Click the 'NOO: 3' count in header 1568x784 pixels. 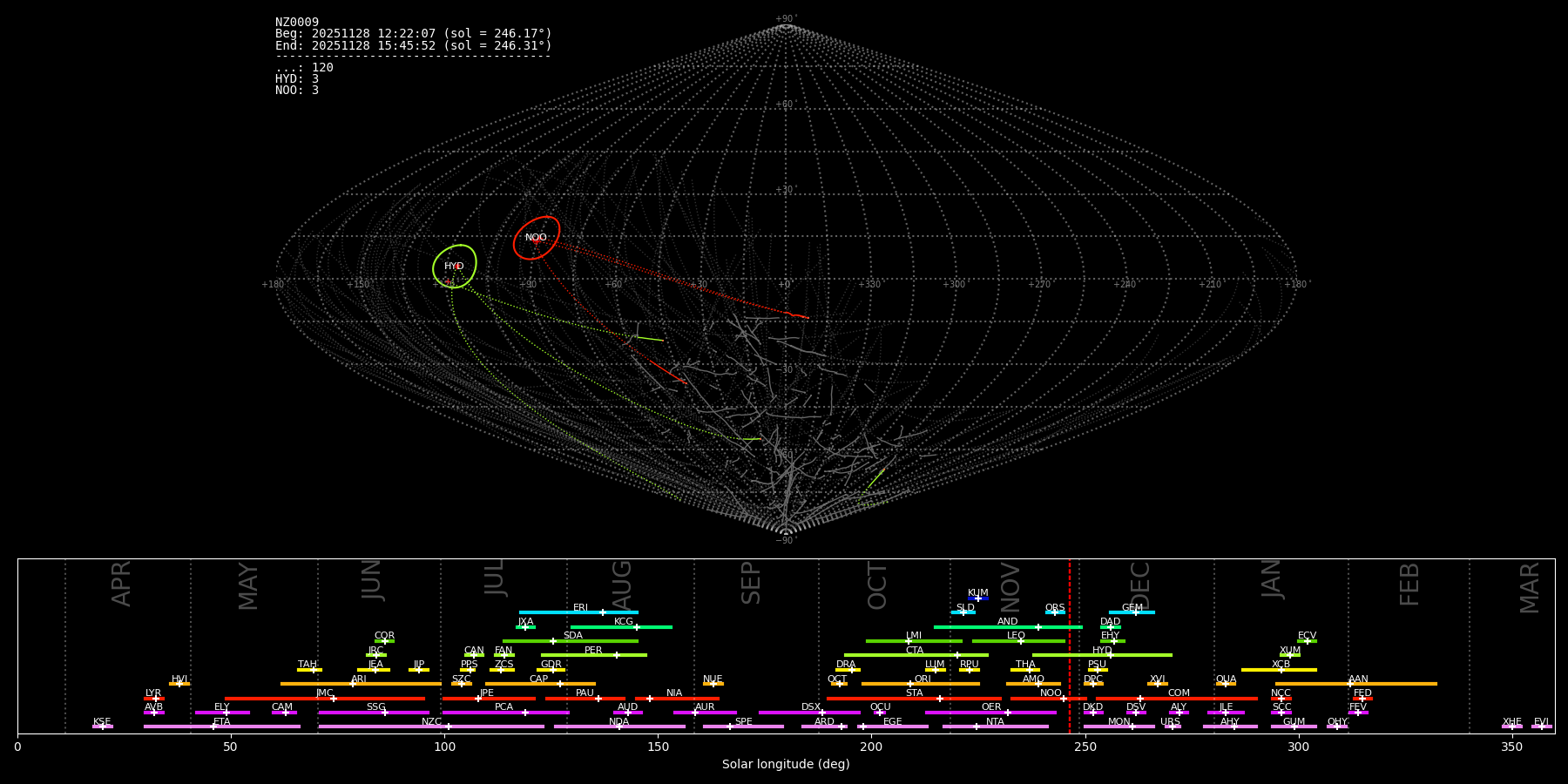[x=297, y=91]
